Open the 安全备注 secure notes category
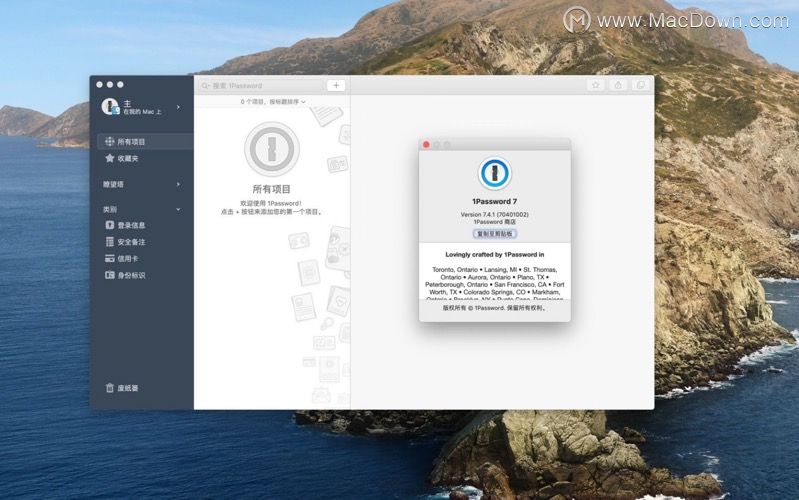This screenshot has width=799, height=500. (x=125, y=242)
